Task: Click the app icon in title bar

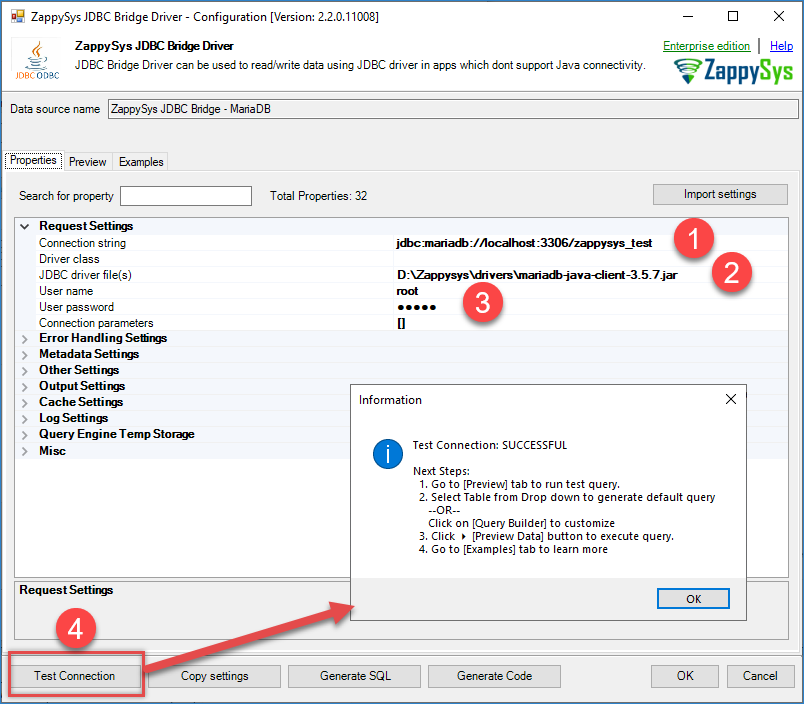Action: (15, 16)
